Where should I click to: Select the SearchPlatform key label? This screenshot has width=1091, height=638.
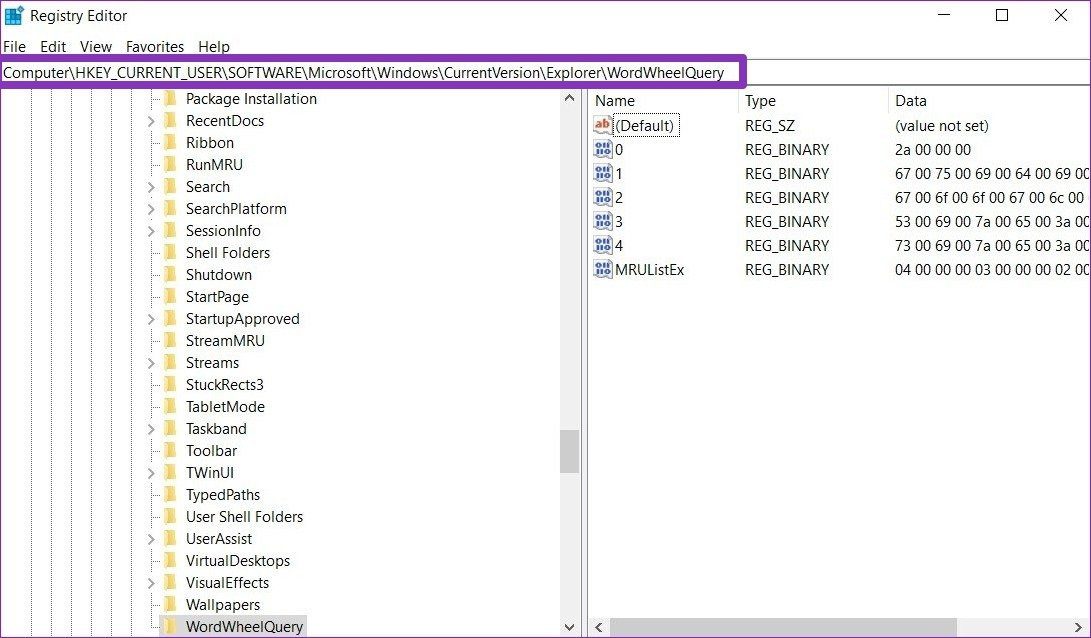point(236,209)
